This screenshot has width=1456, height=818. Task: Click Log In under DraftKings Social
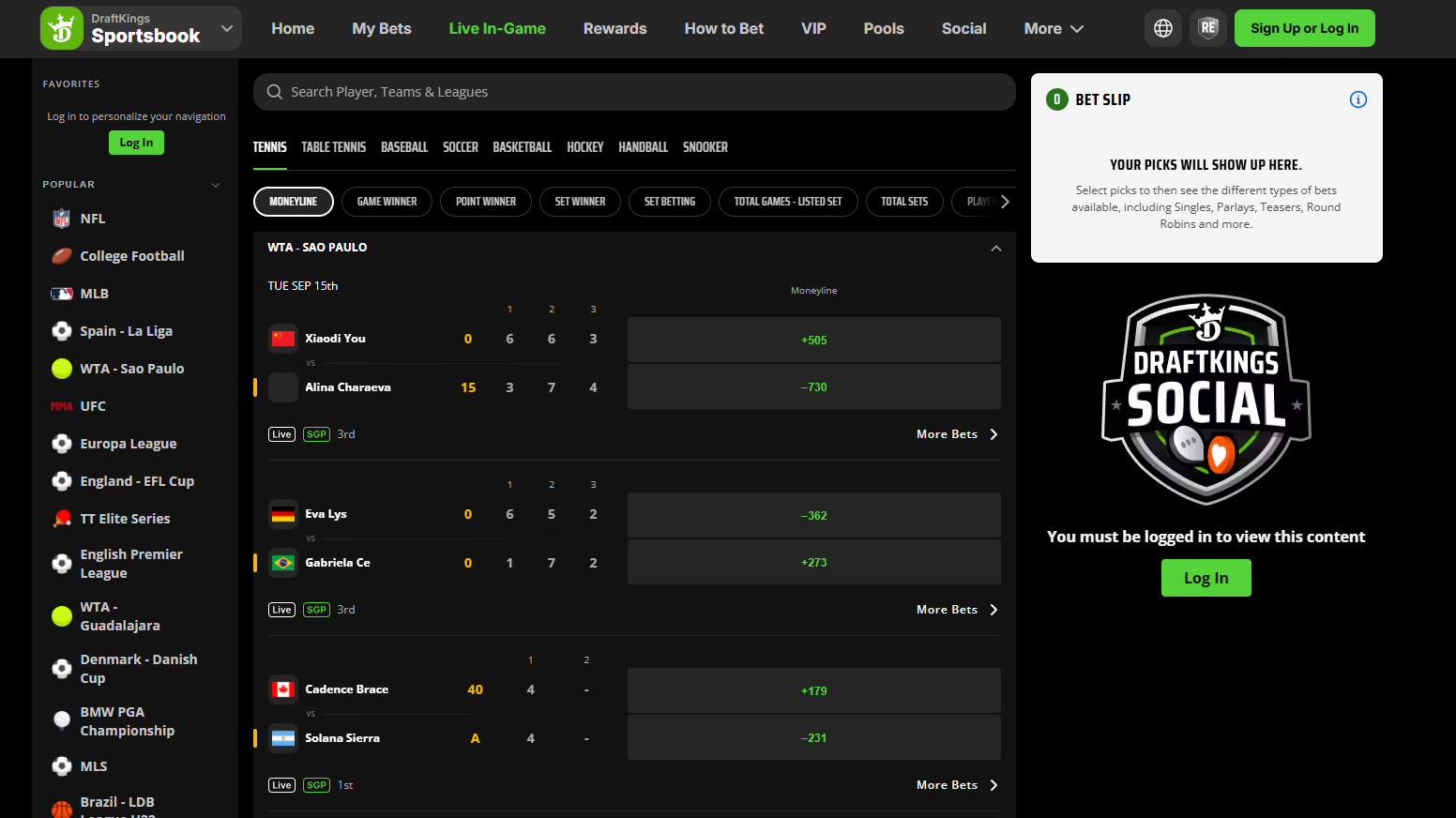click(x=1206, y=578)
